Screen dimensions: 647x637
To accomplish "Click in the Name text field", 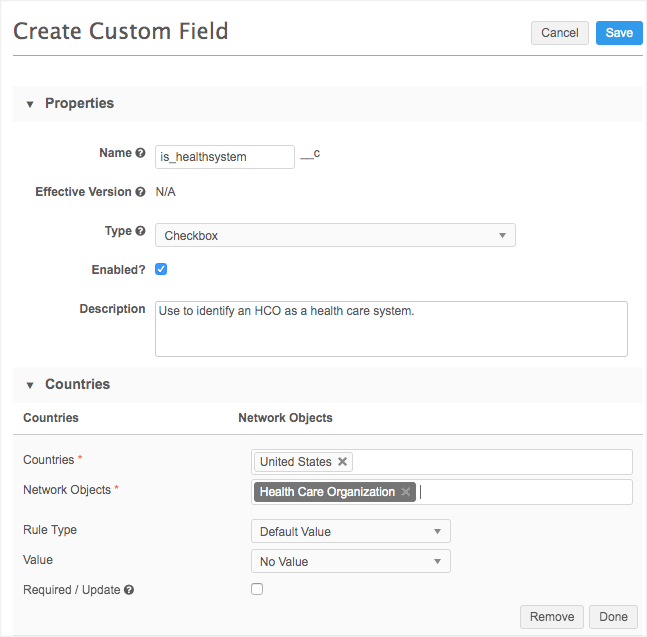I will [x=224, y=157].
